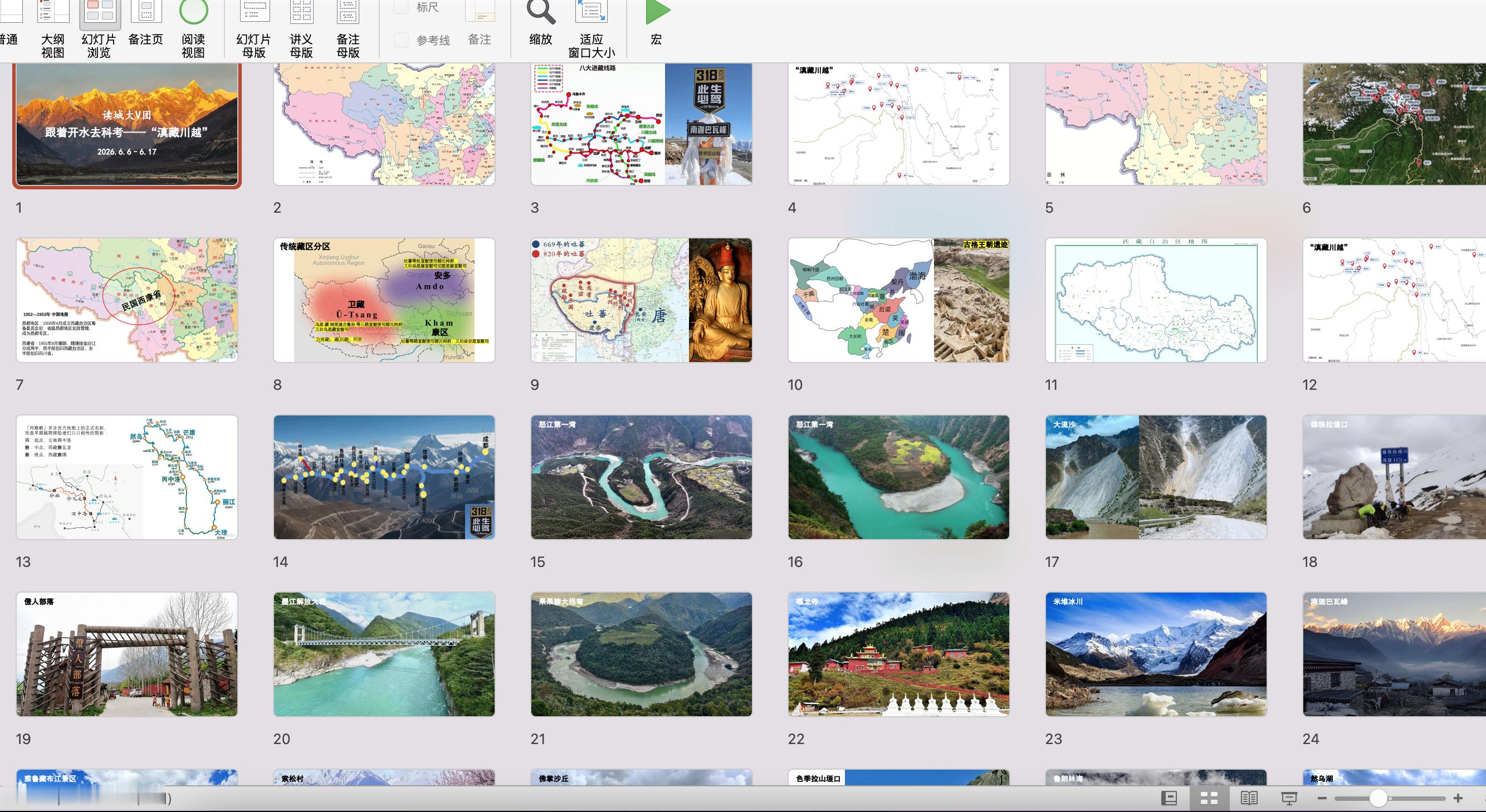Select slide 2 China map thumbnail
The image size is (1486, 812).
coord(384,124)
